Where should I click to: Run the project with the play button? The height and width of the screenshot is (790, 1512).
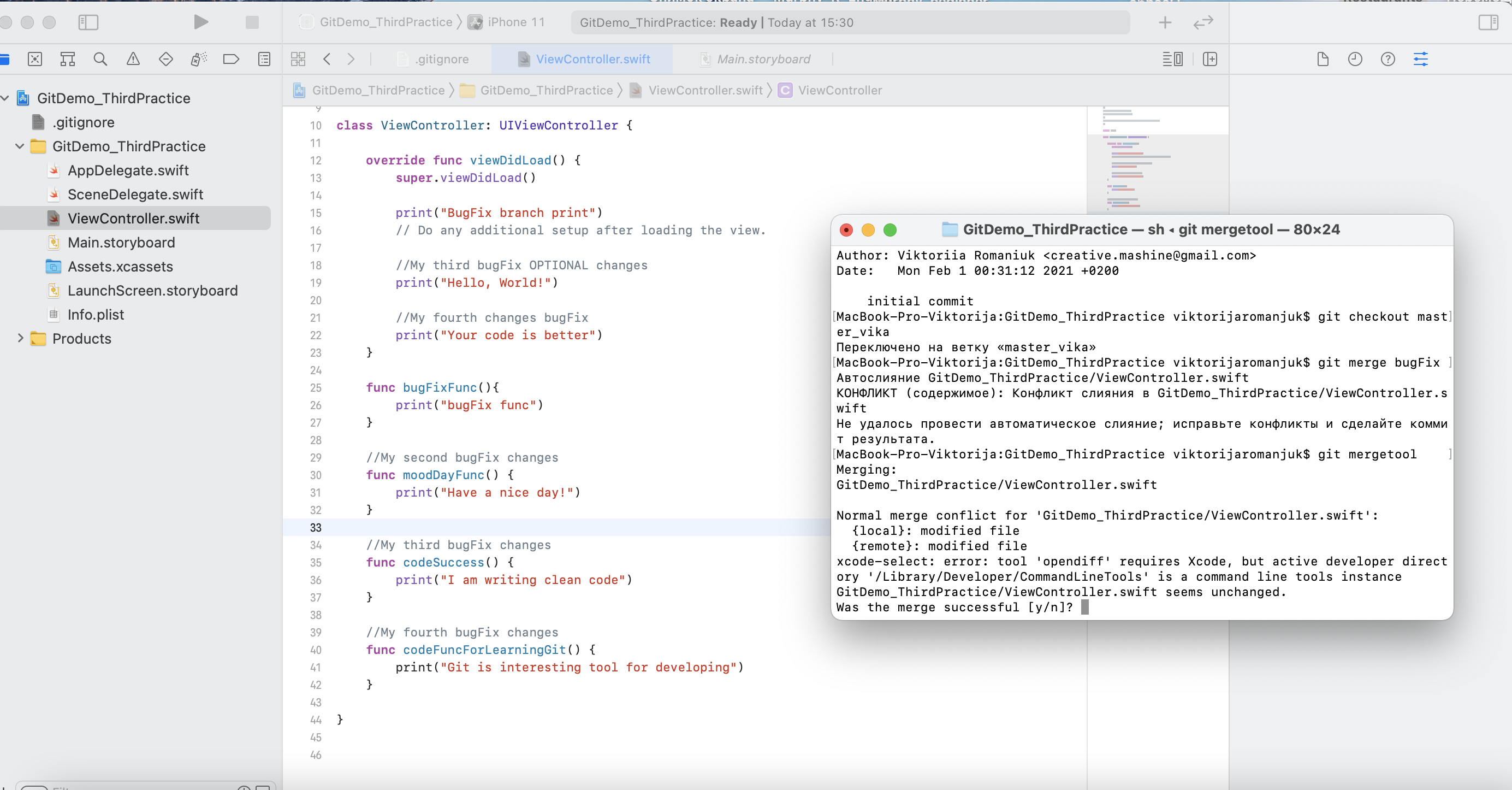[x=201, y=22]
